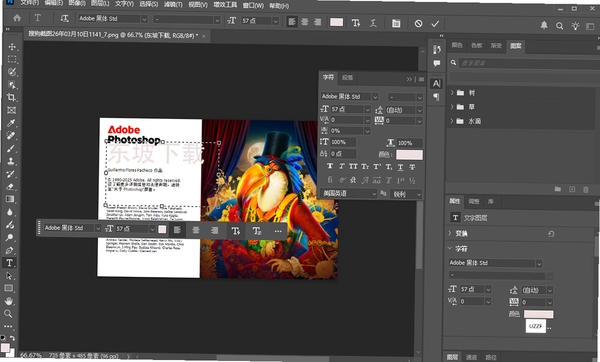Swap foreground and background colors
Viewport: 600px width, 362px height.
13,338
